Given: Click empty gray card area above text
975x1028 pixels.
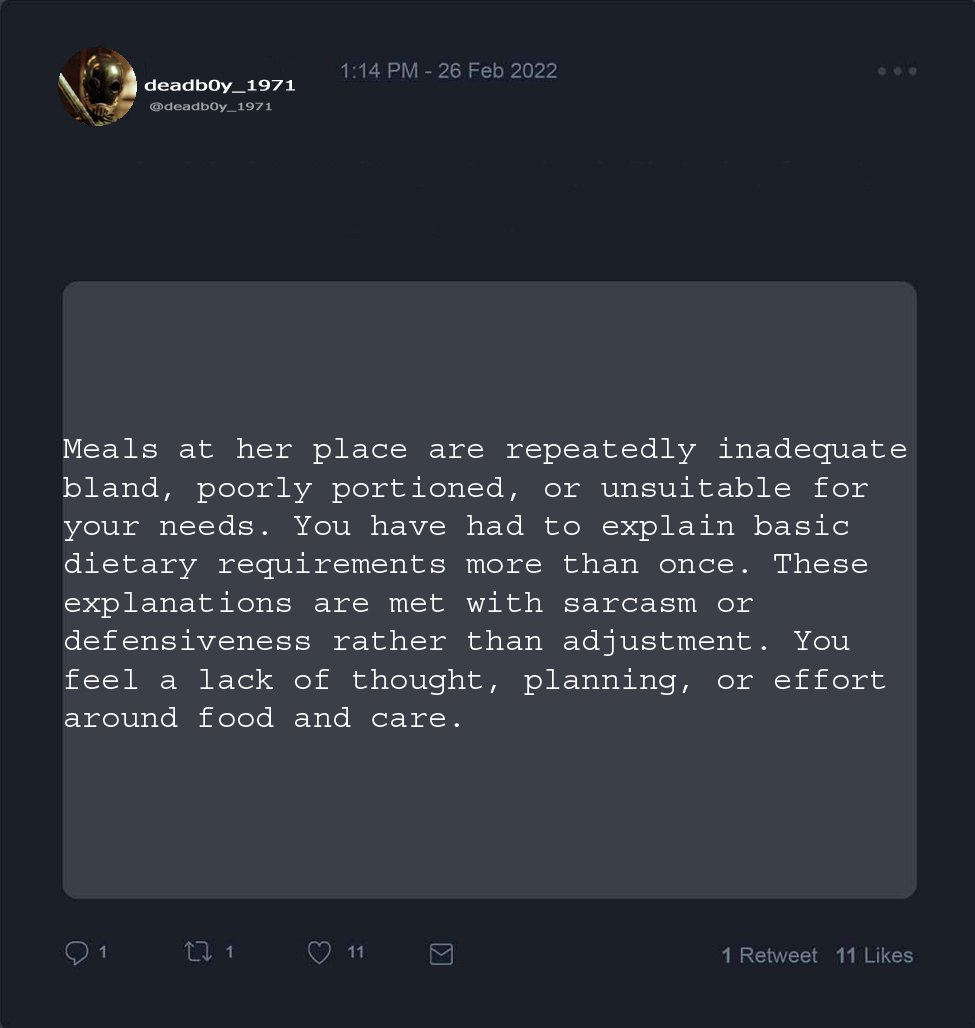Looking at the screenshot, I should 489,350.
